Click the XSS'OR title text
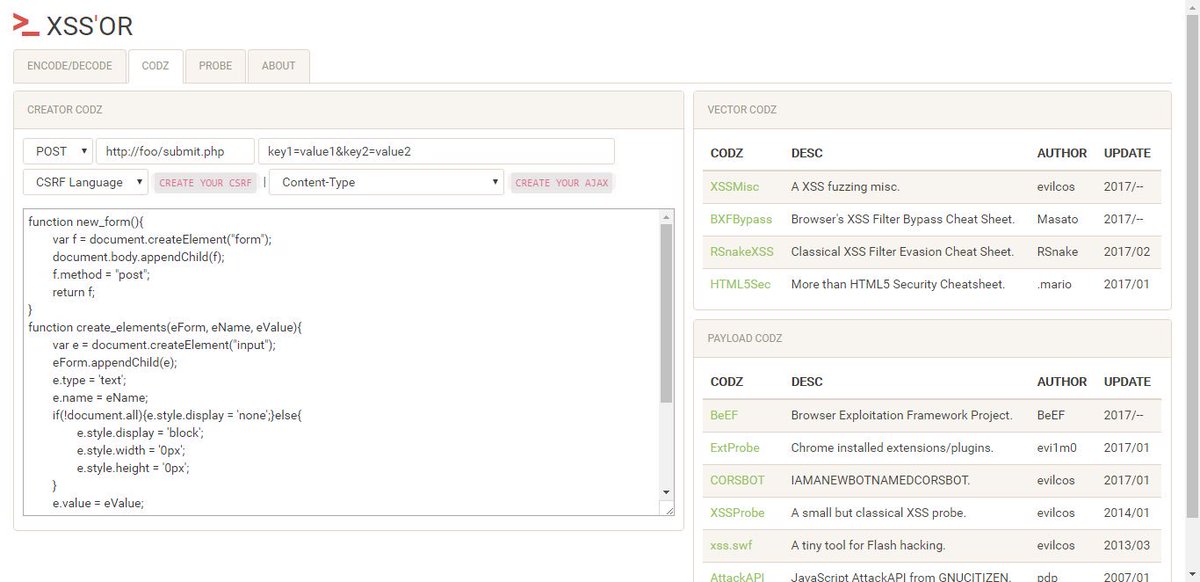The image size is (1200, 582). 90,25
